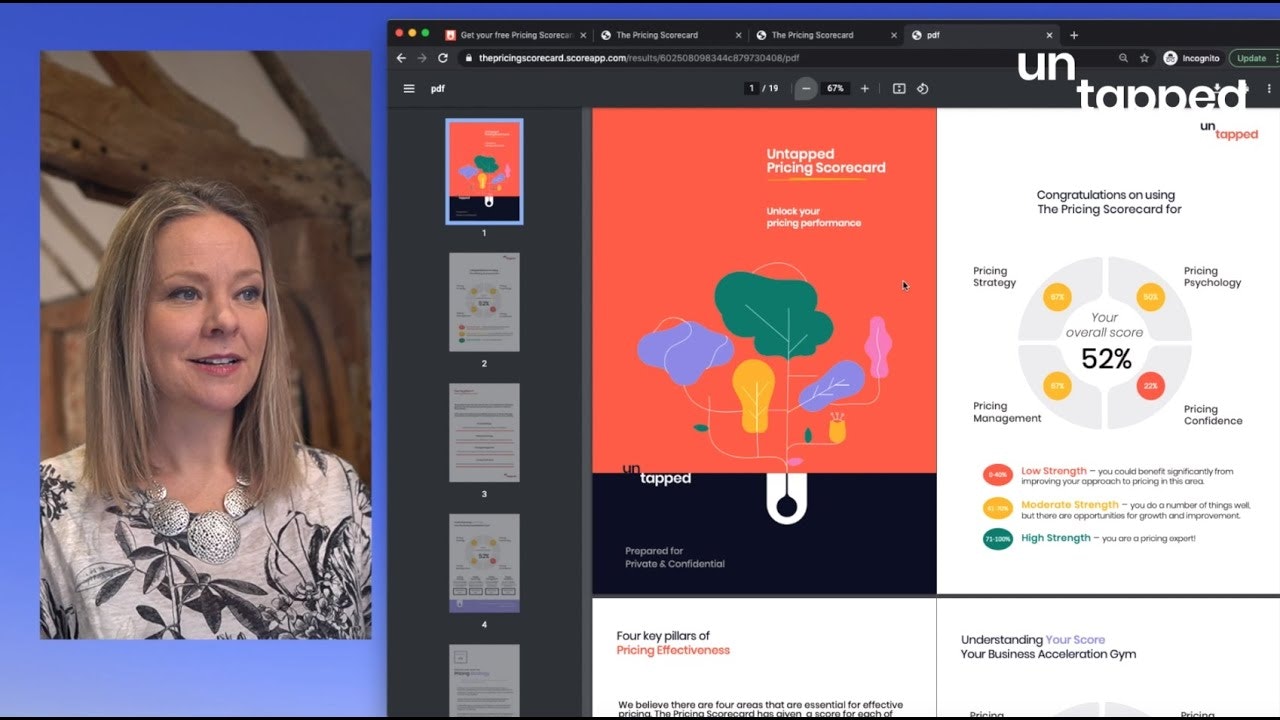Click the red 0-40% legend badge
Image resolution: width=1280 pixels, height=720 pixels.
[997, 475]
